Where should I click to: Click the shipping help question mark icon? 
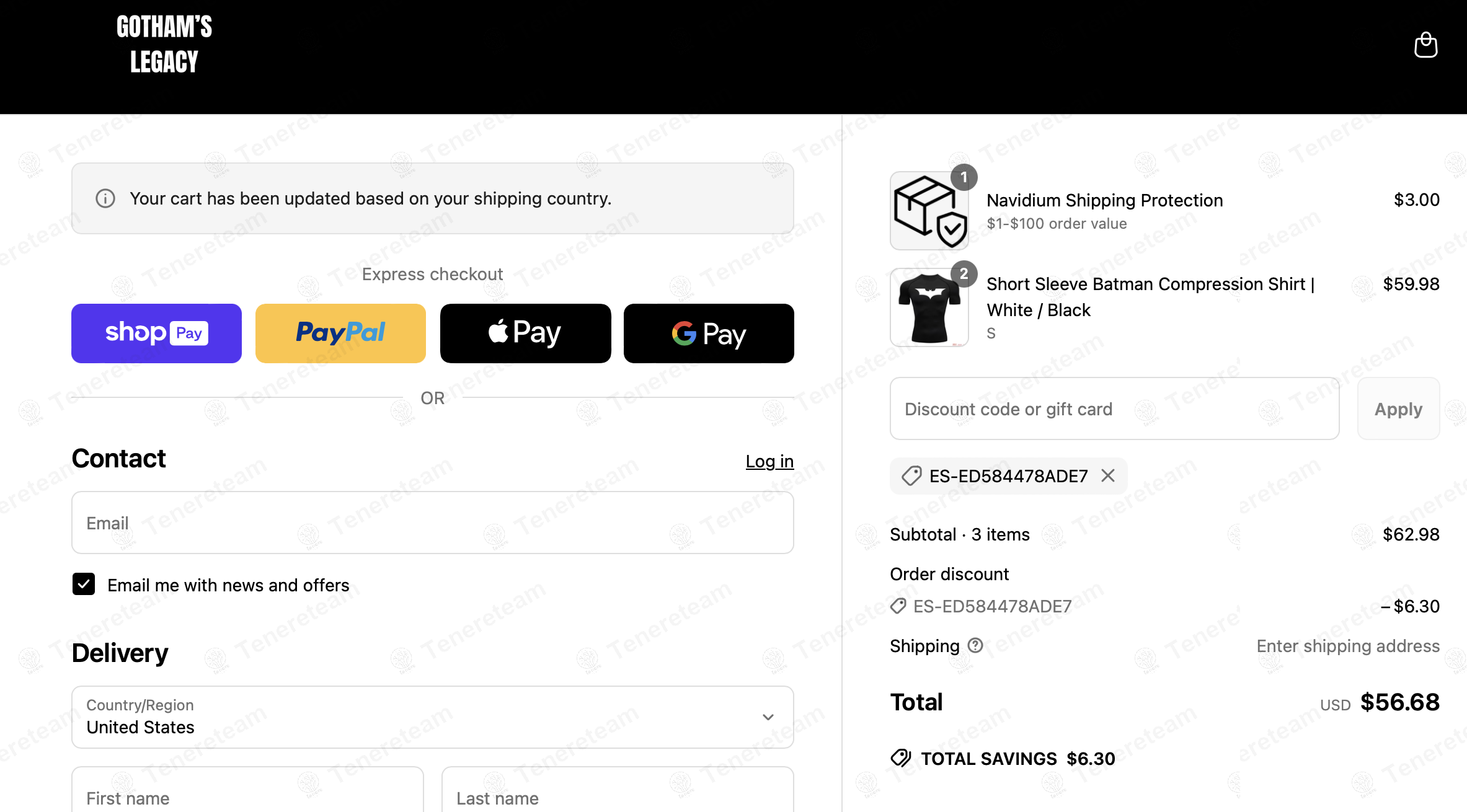click(x=975, y=646)
